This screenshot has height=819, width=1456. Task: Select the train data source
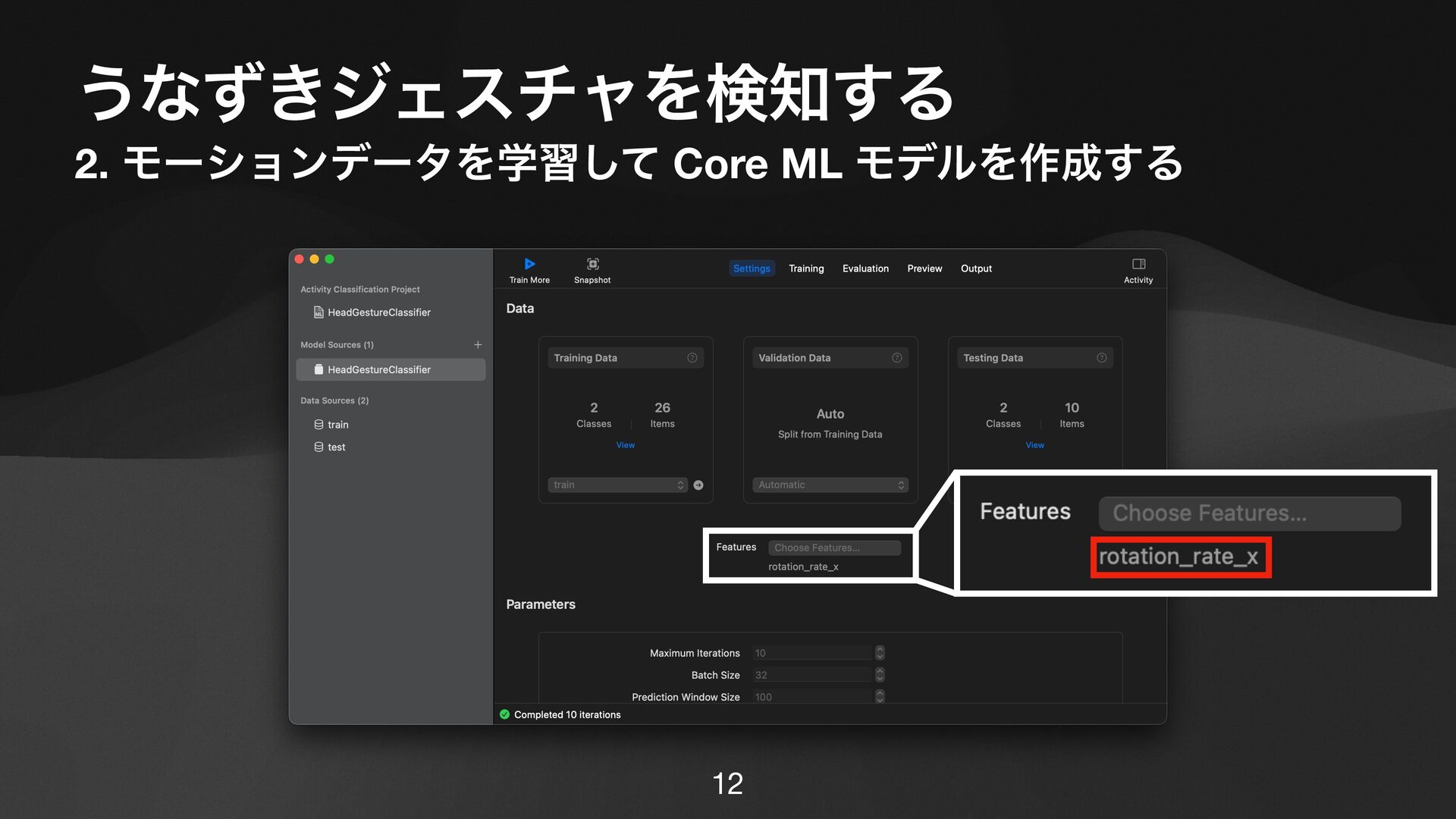point(338,425)
